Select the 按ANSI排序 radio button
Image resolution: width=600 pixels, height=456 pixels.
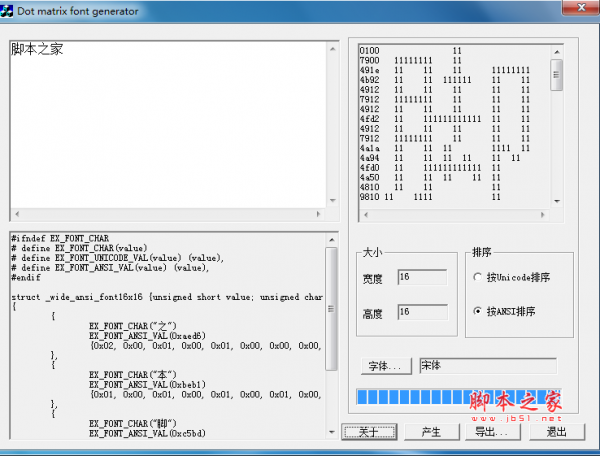pos(478,311)
